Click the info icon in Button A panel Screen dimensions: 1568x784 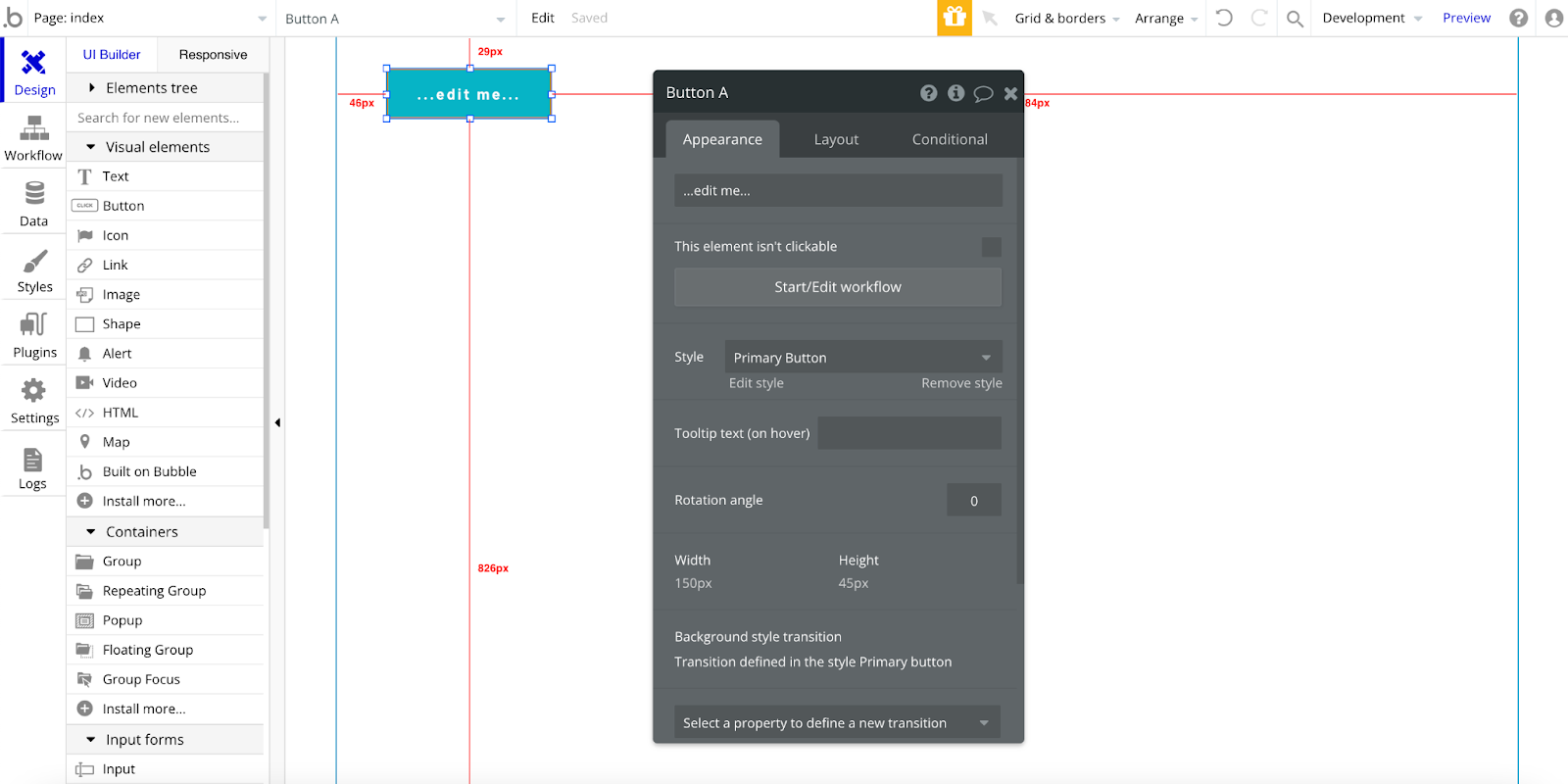(x=955, y=93)
